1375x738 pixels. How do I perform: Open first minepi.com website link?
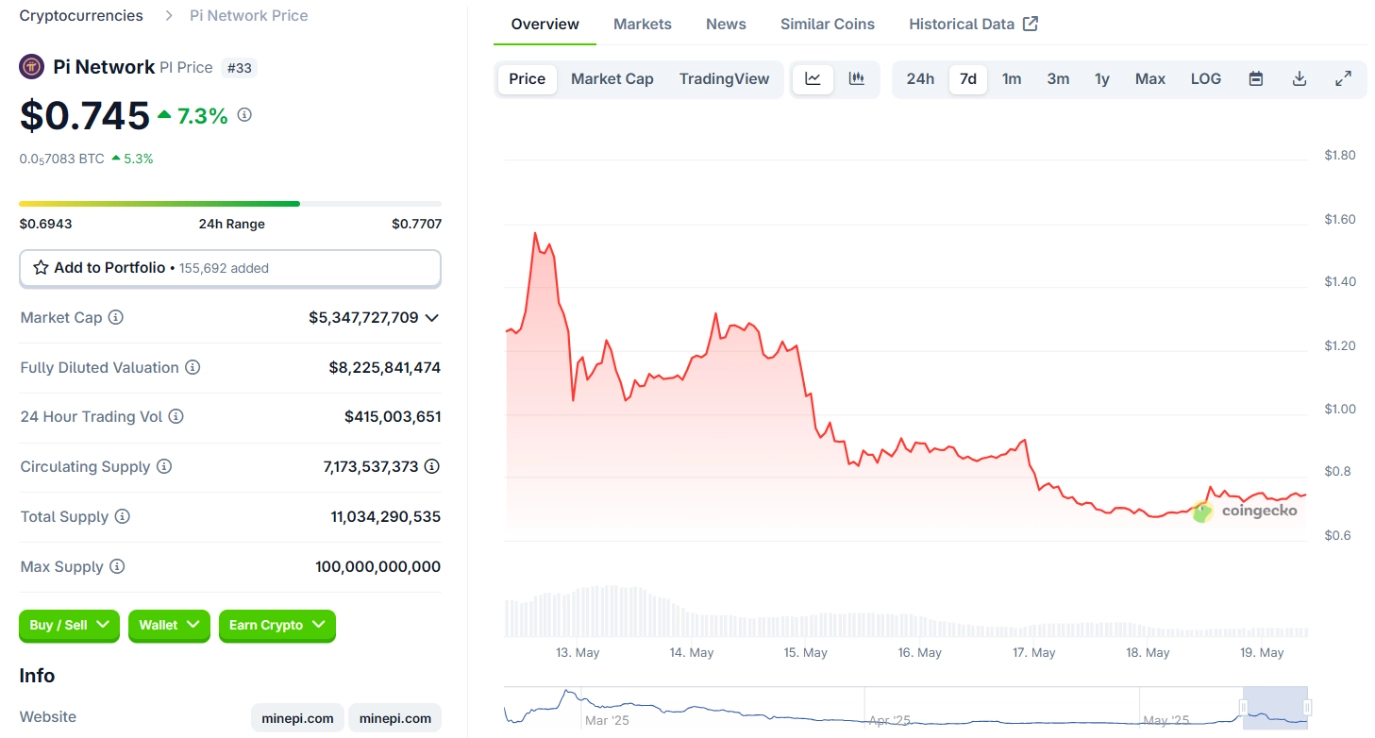click(x=297, y=718)
